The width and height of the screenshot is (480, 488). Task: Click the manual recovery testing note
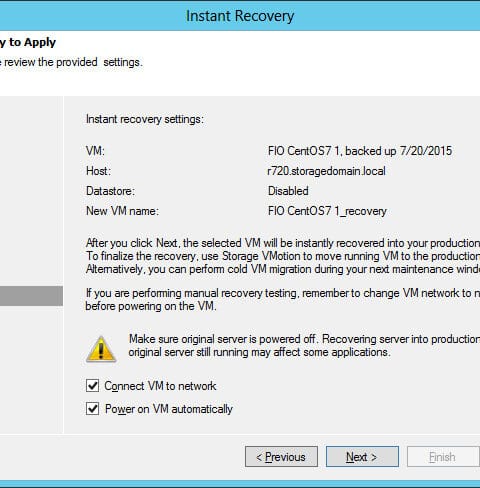[x=283, y=299]
